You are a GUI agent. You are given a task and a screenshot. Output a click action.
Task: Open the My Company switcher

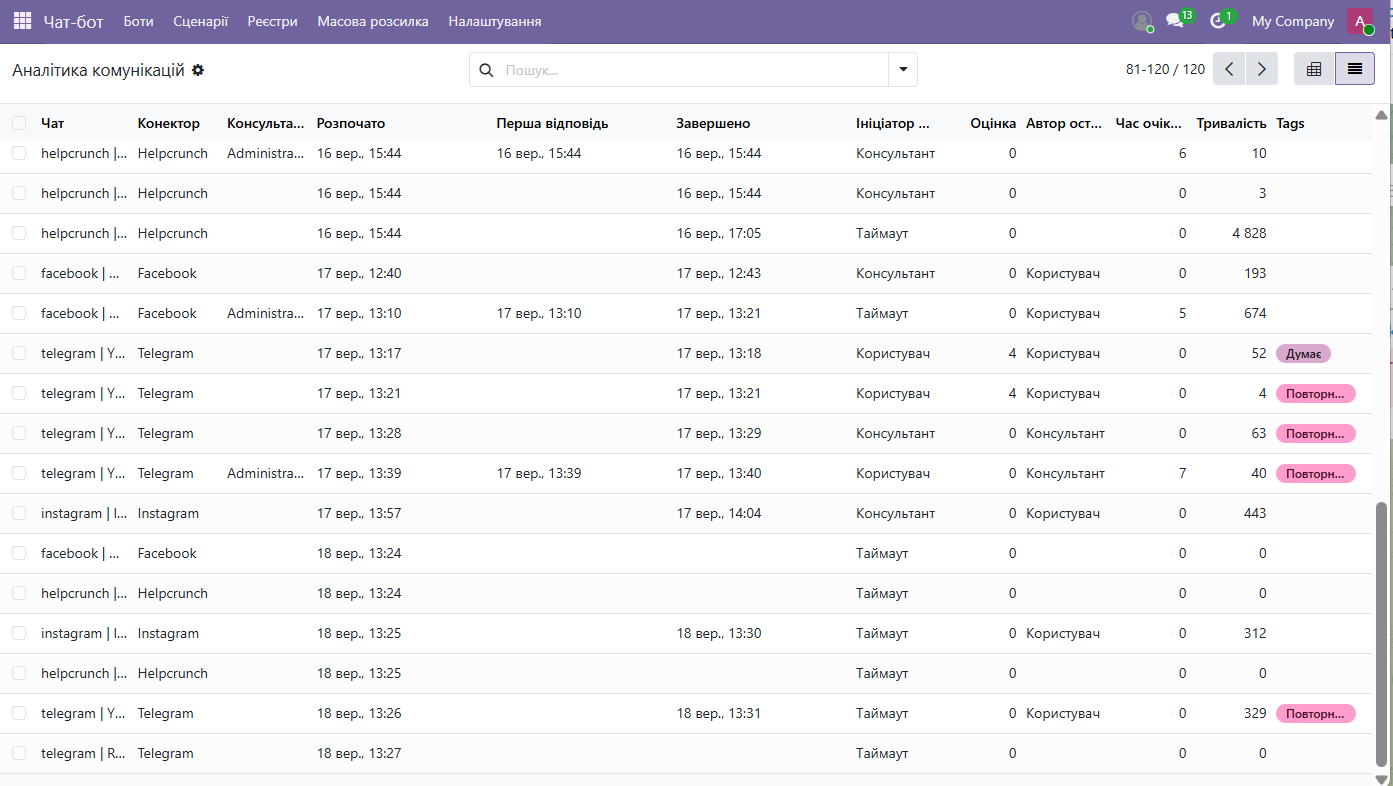[x=1293, y=21]
